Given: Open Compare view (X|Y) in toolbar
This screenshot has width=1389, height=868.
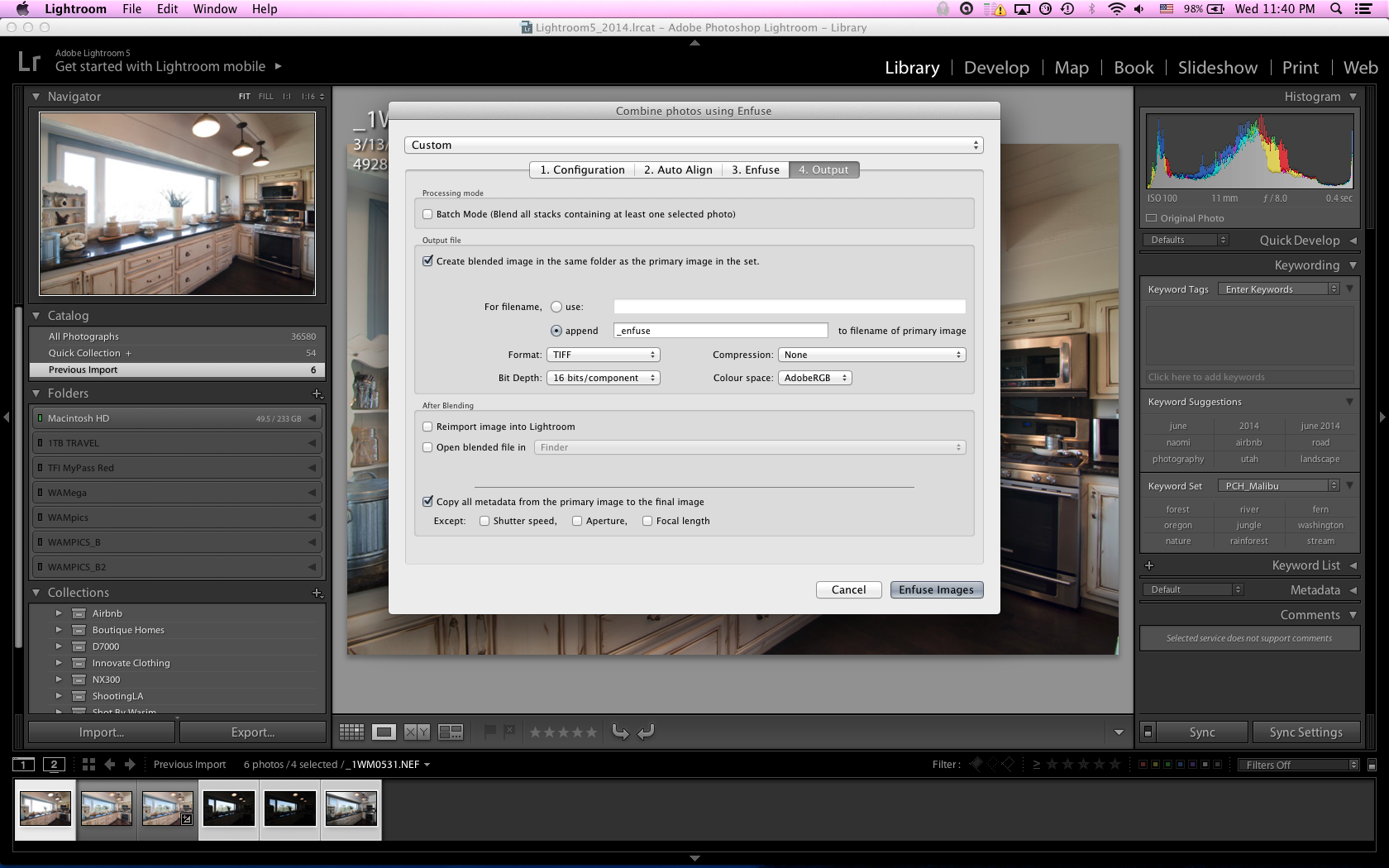Looking at the screenshot, I should coord(417,732).
